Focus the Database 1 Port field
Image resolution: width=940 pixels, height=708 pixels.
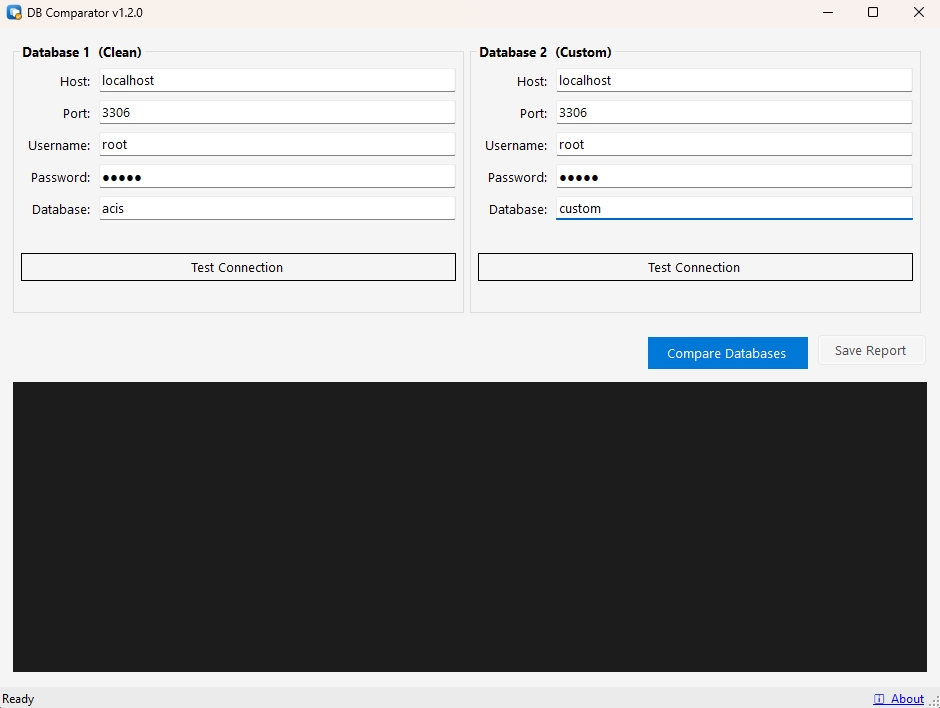(277, 113)
